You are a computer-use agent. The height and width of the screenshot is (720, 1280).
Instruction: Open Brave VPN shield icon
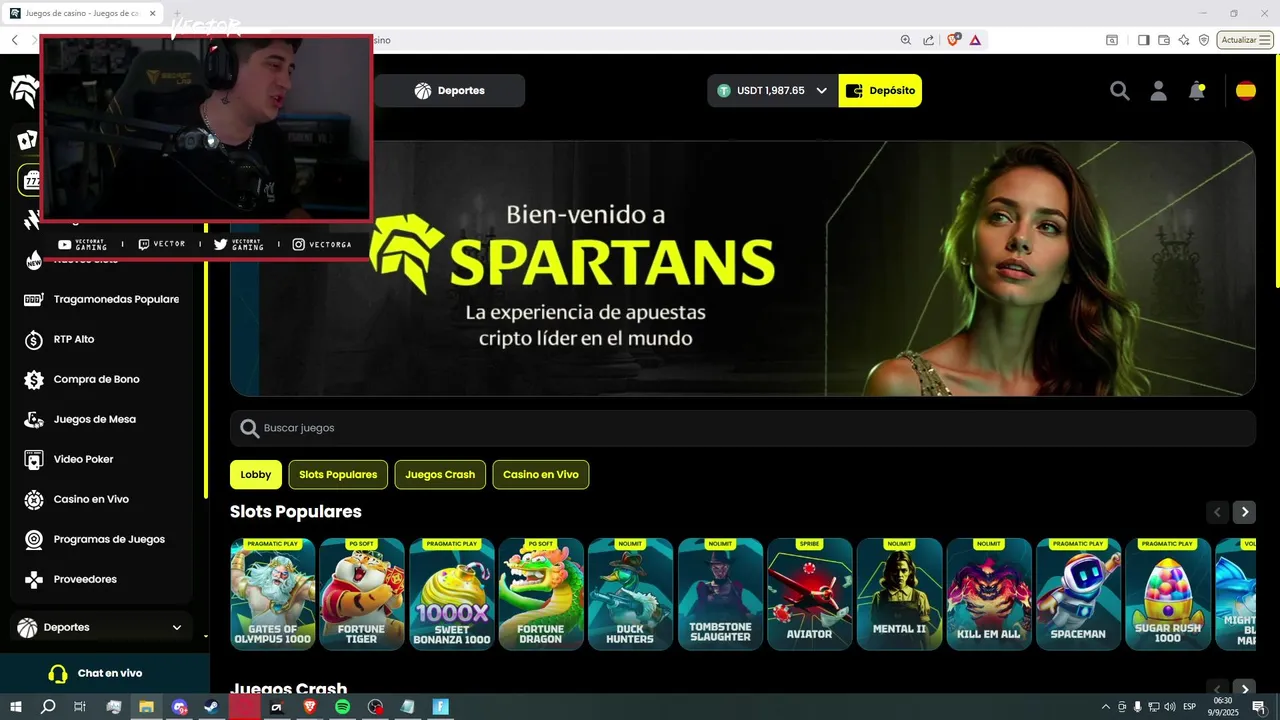pyautogui.click(x=1204, y=40)
